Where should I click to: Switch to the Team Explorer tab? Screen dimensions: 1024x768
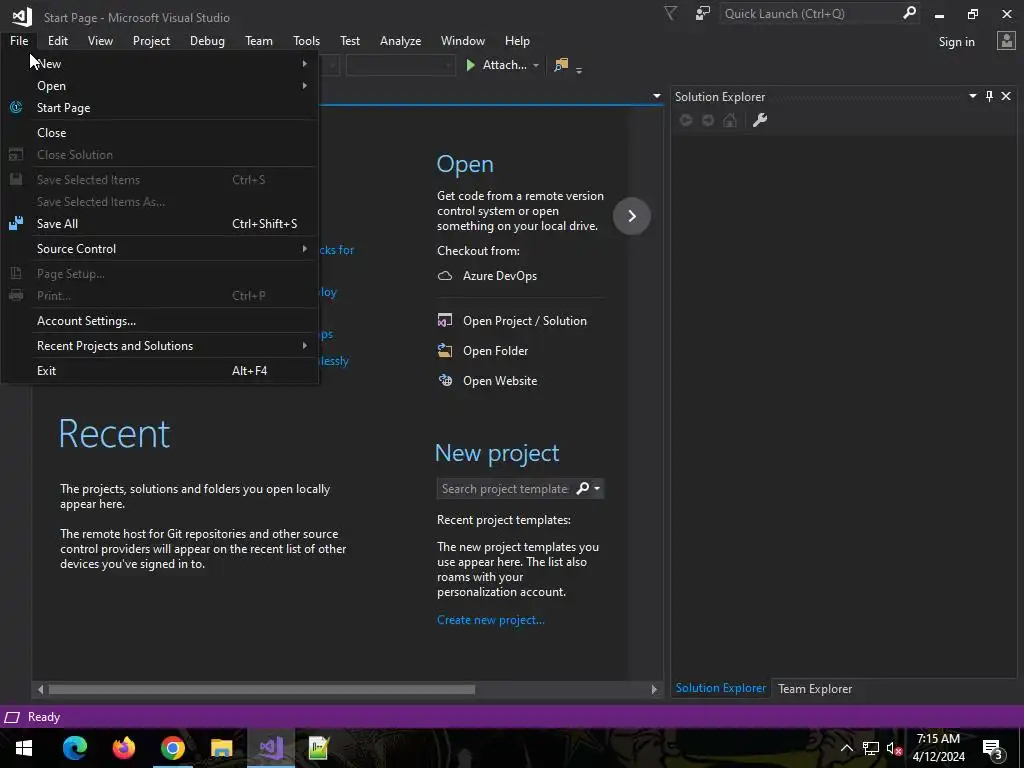pos(815,688)
